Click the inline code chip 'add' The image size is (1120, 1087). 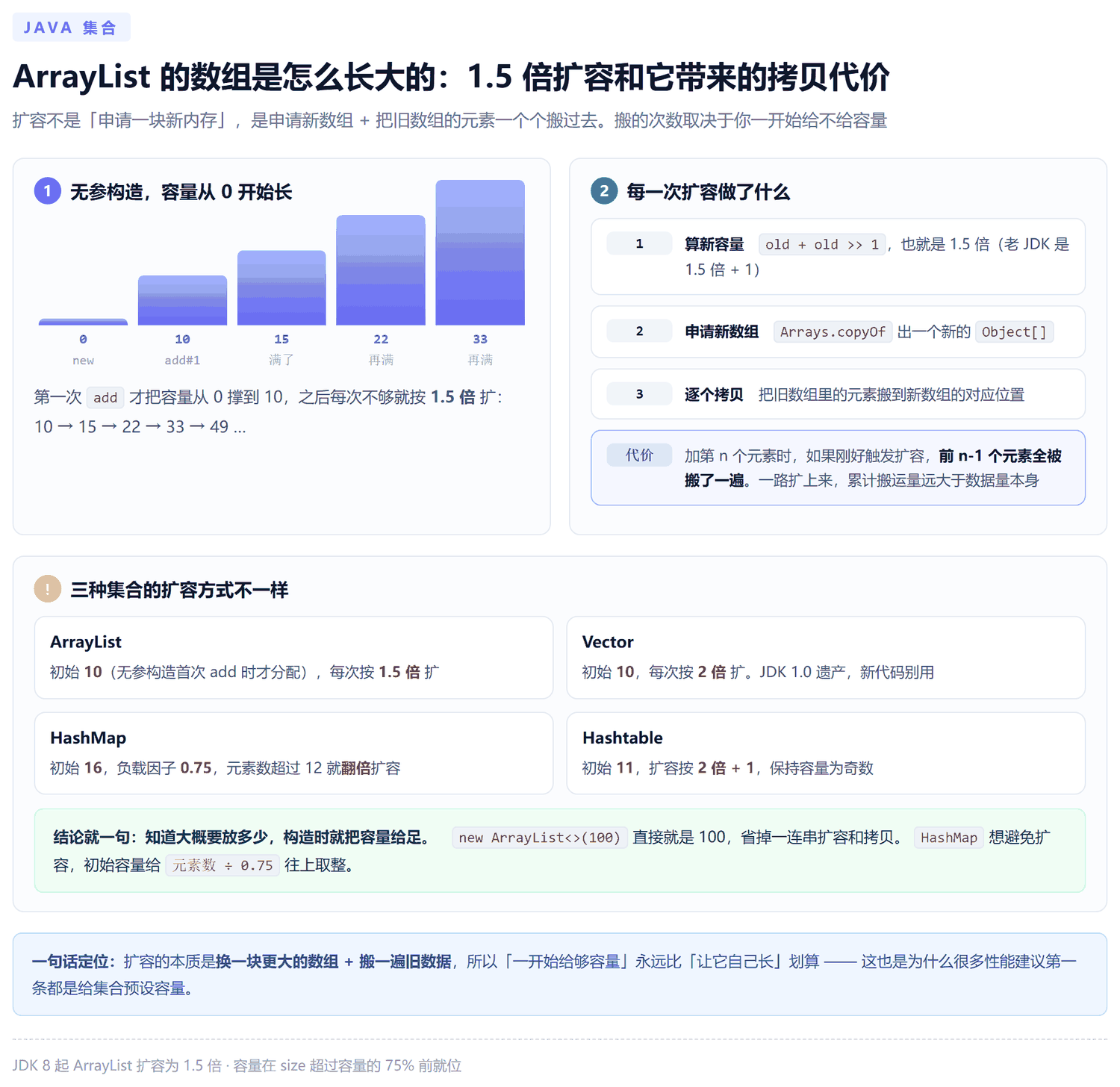pos(105,397)
